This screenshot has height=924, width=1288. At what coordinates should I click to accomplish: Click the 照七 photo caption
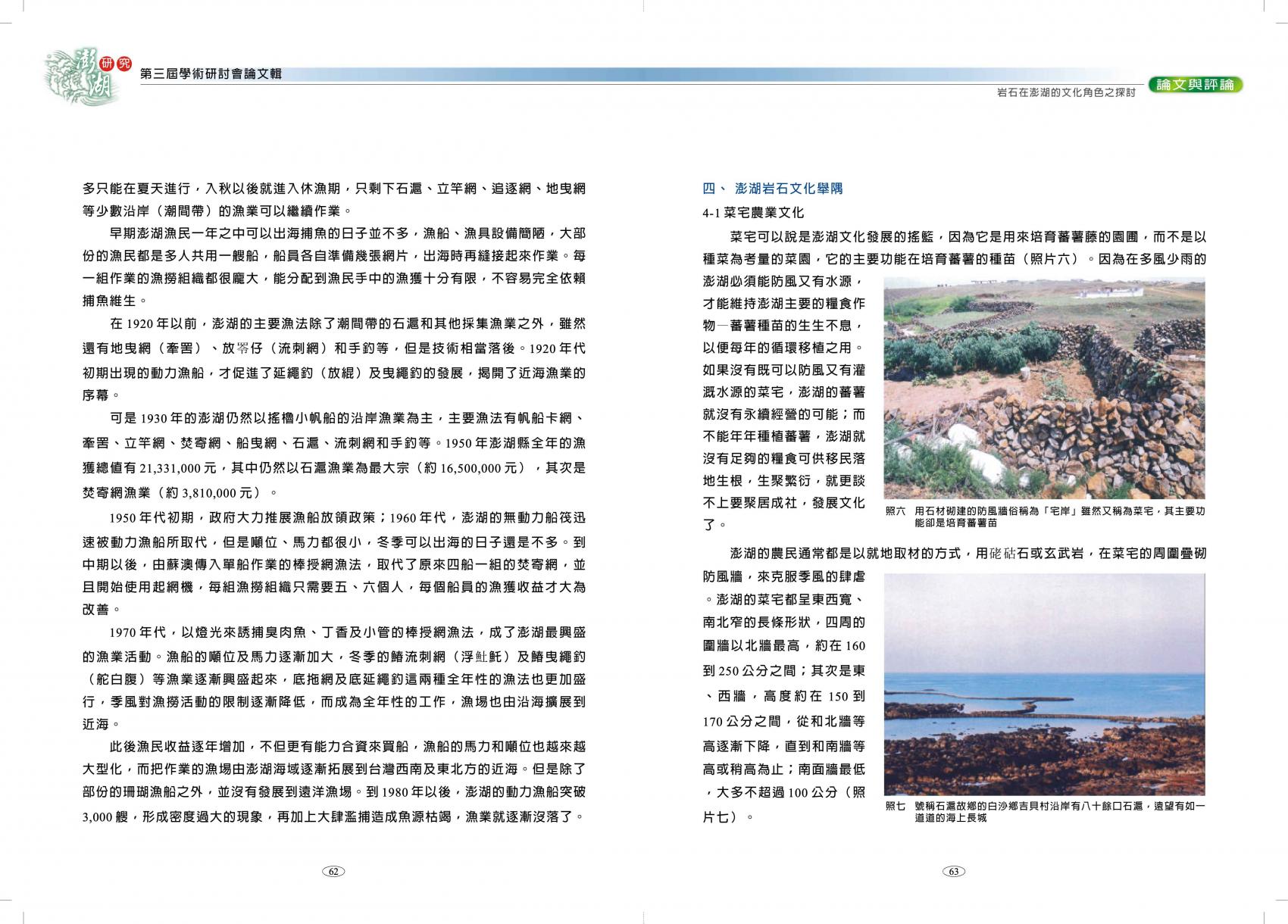tap(1044, 812)
